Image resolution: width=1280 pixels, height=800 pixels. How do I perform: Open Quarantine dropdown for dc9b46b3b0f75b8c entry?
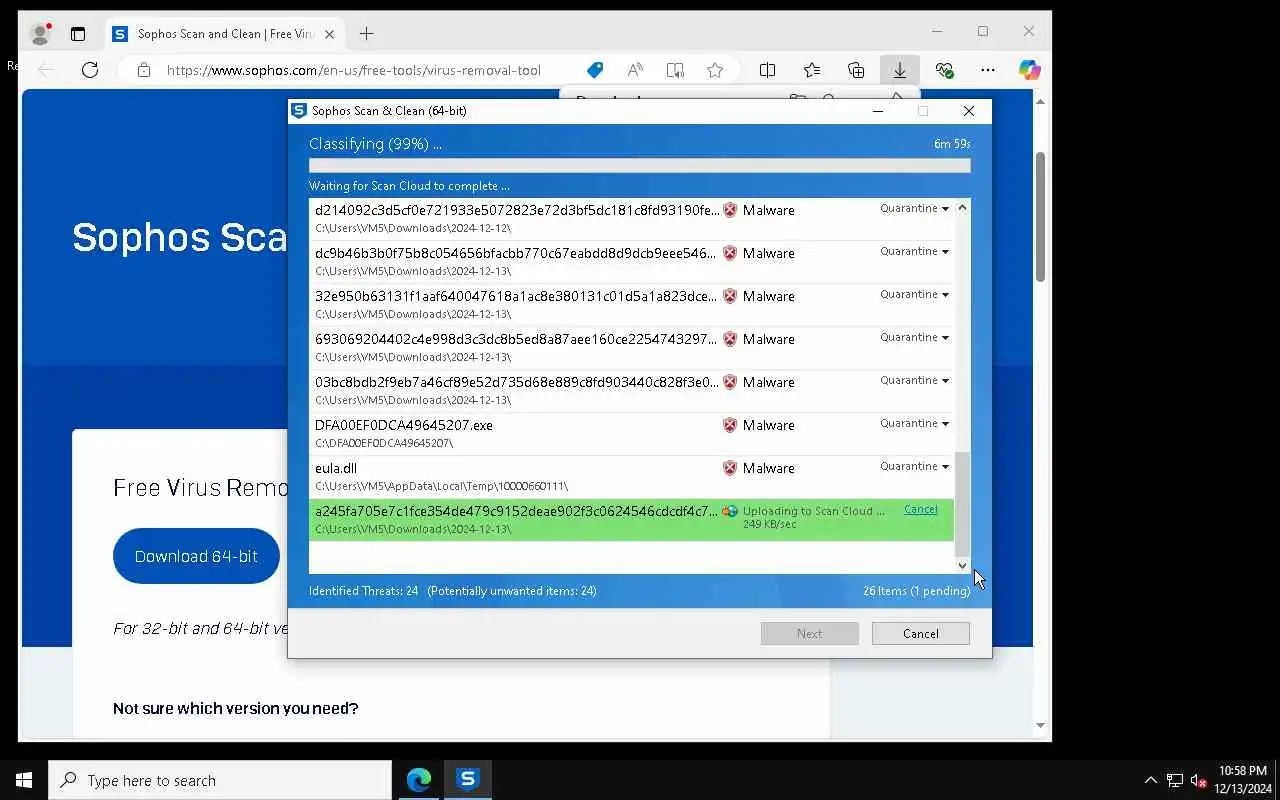(915, 252)
